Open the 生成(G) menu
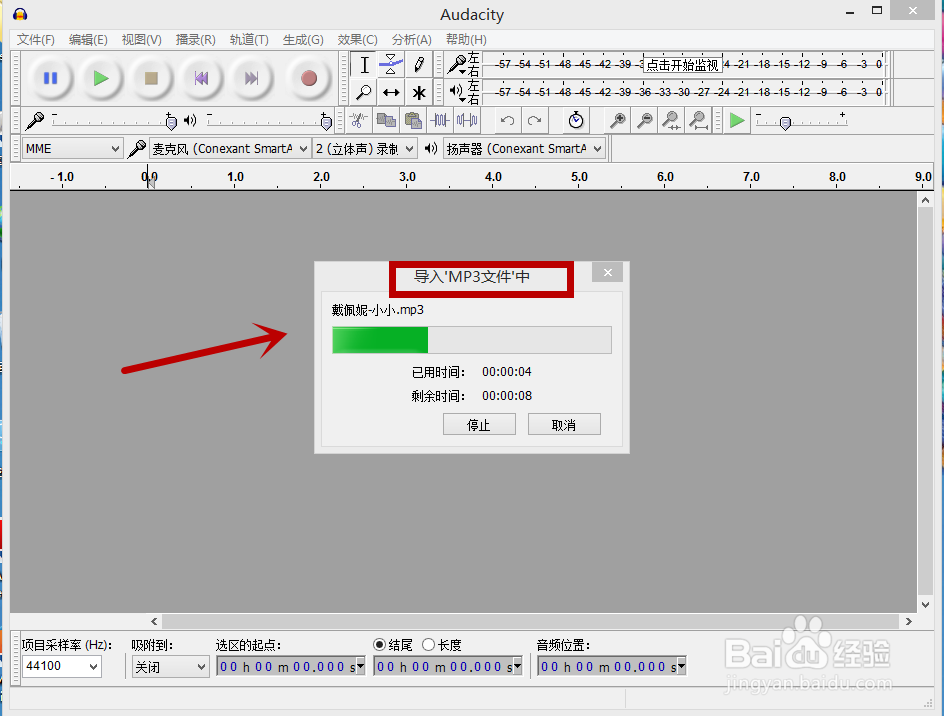Viewport: 944px width, 716px height. 303,40
